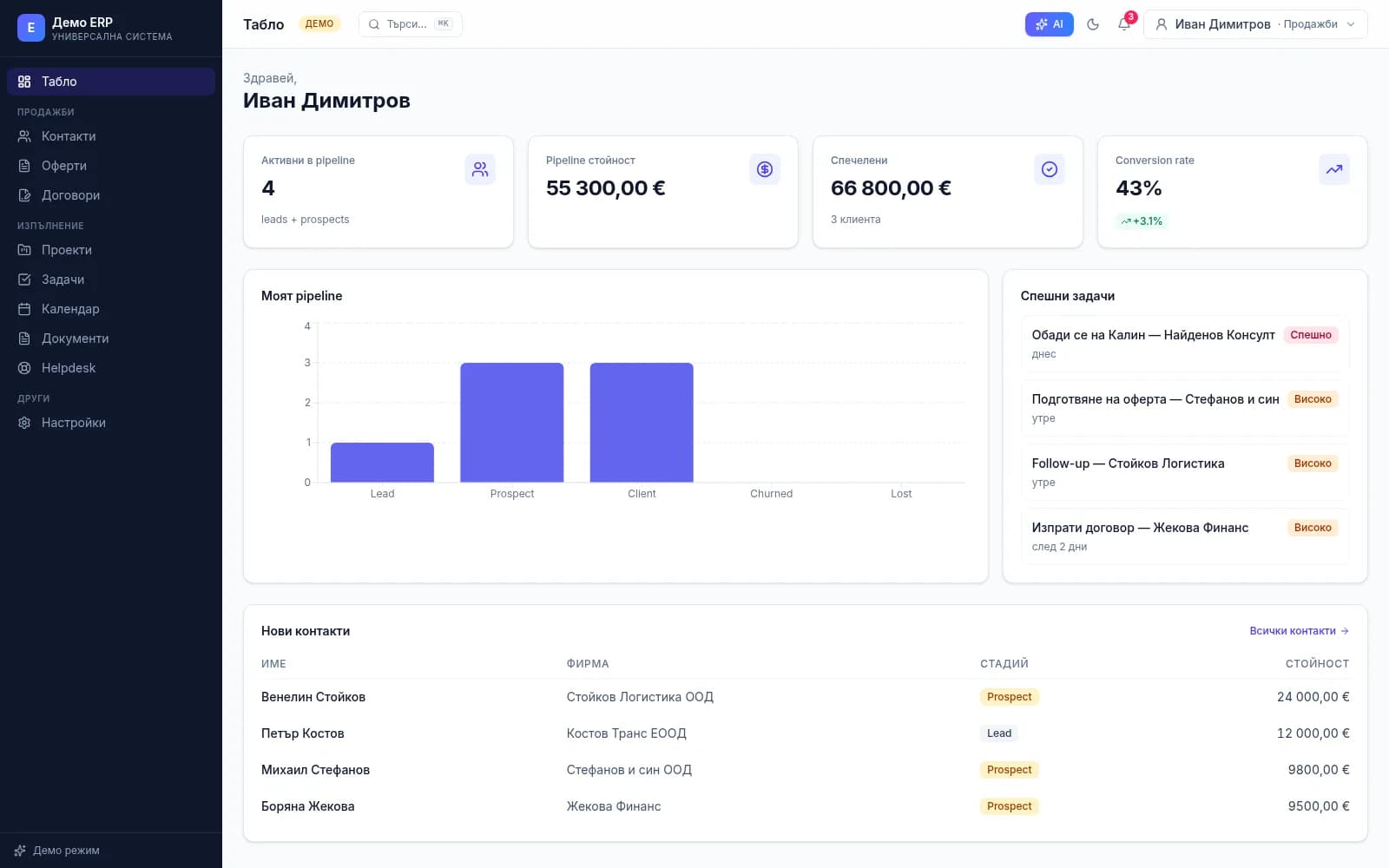This screenshot has height=868, width=1389.
Task: Open Оферти in the sidebar
Action: pyautogui.click(x=111, y=166)
